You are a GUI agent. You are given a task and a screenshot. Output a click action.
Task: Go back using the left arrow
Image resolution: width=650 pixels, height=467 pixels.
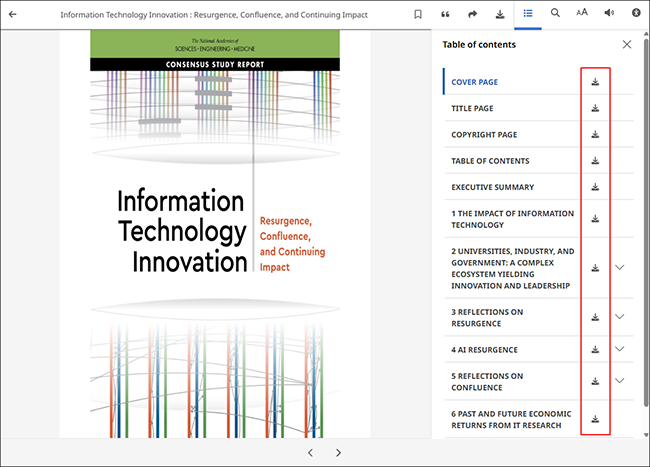(x=13, y=14)
